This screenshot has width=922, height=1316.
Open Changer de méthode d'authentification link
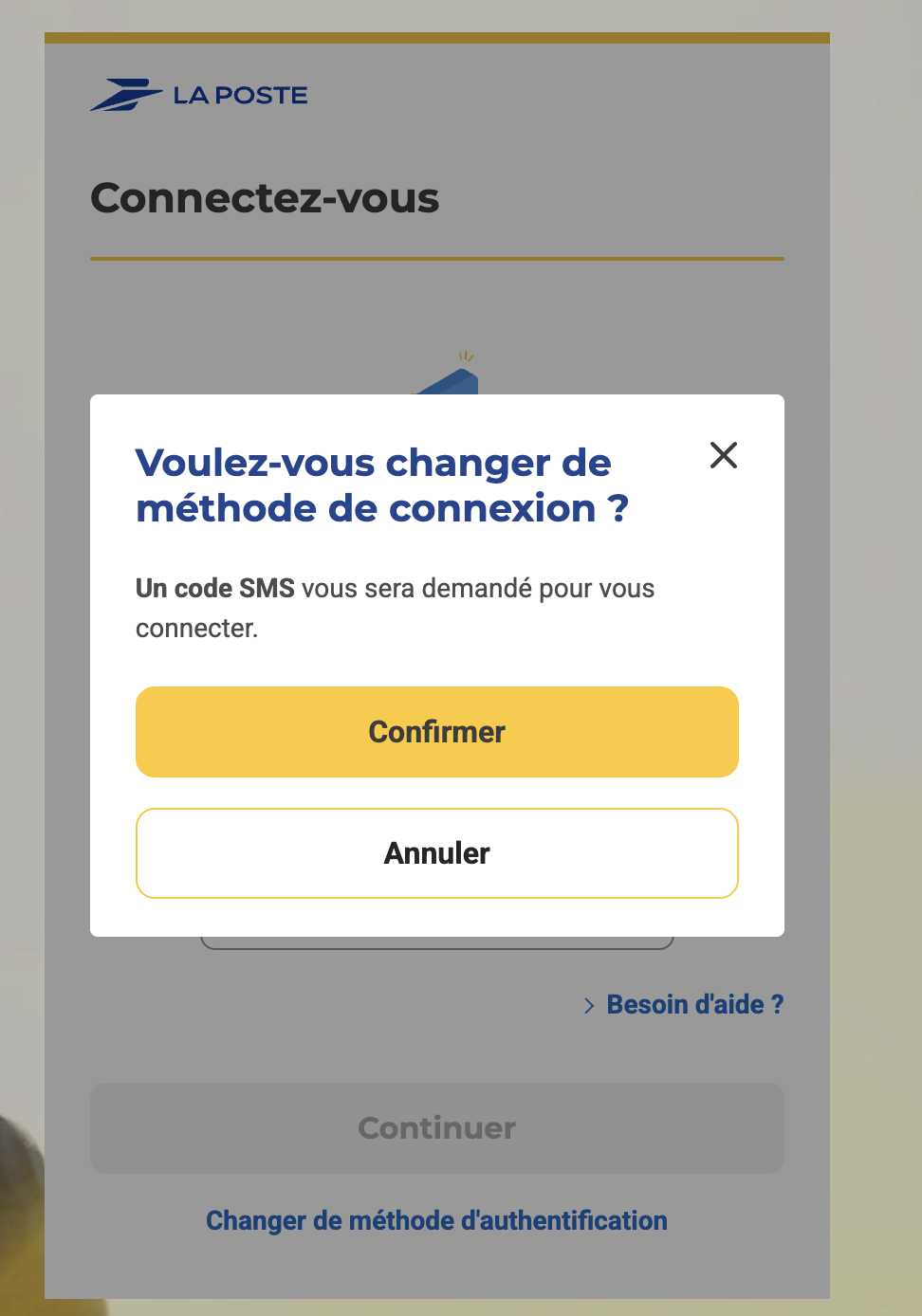pyautogui.click(x=437, y=1220)
